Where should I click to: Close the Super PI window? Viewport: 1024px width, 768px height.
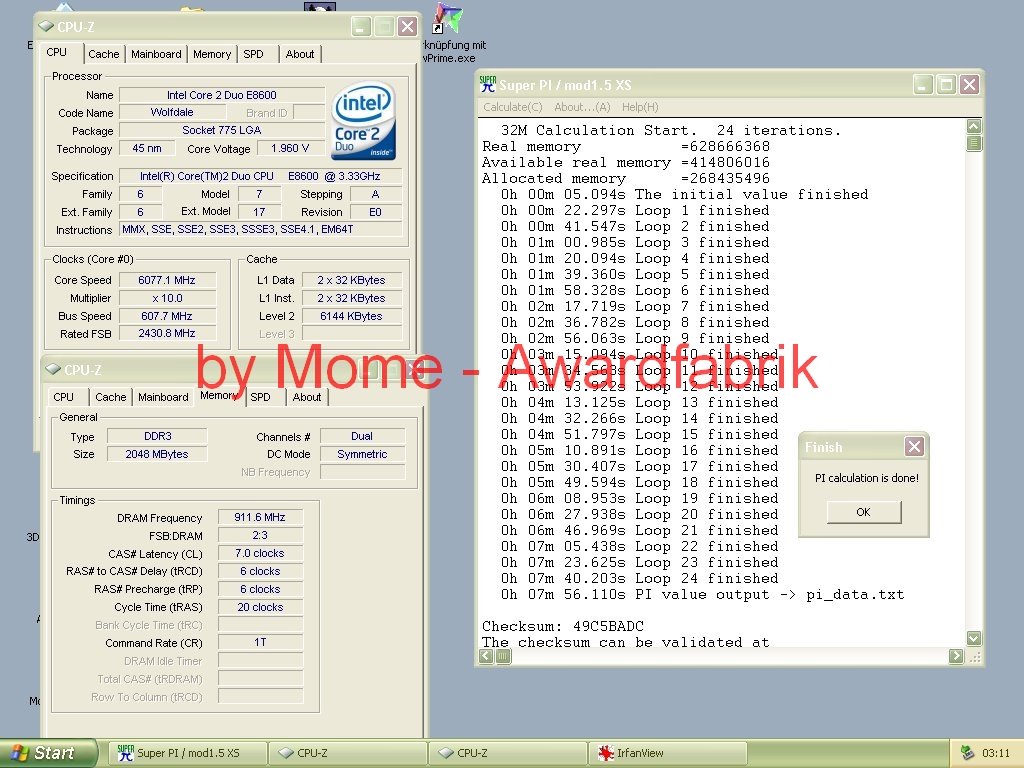(970, 84)
